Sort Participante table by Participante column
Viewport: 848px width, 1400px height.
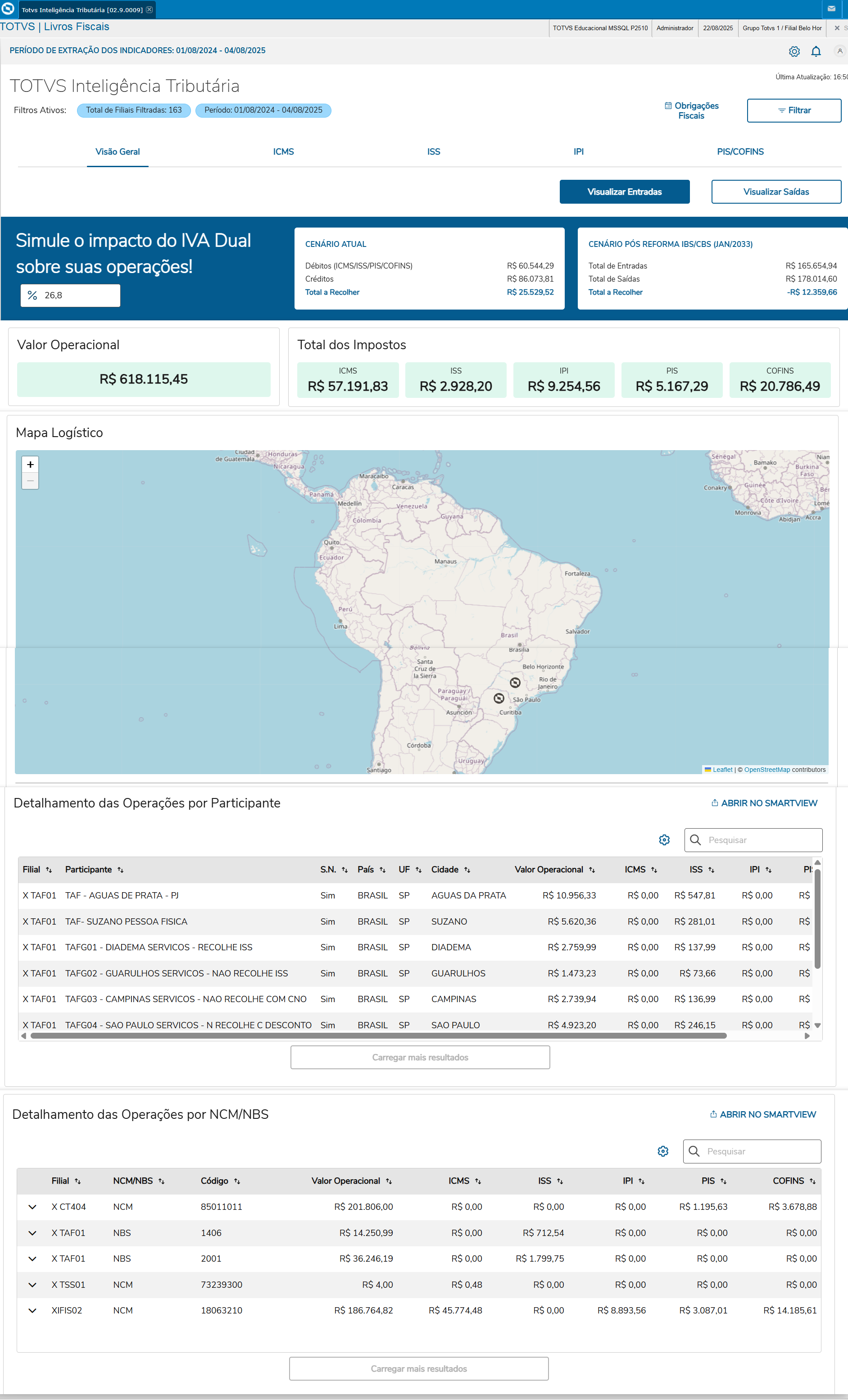(x=120, y=870)
